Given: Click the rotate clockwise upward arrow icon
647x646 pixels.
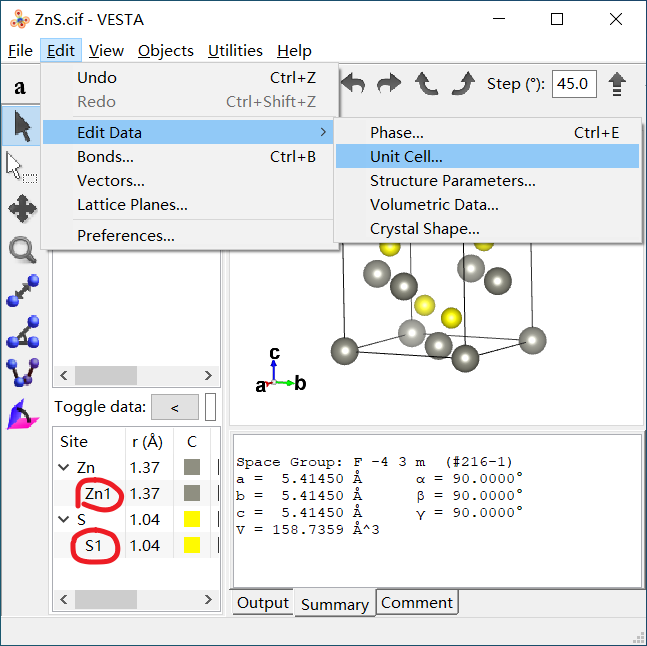Looking at the screenshot, I should (463, 84).
